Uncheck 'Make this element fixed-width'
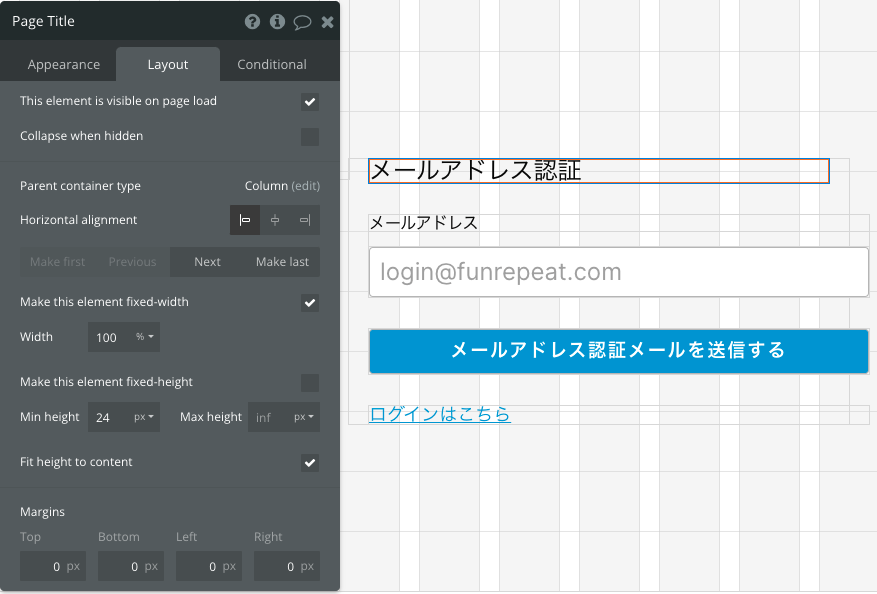This screenshot has width=877, height=594. pyautogui.click(x=310, y=303)
